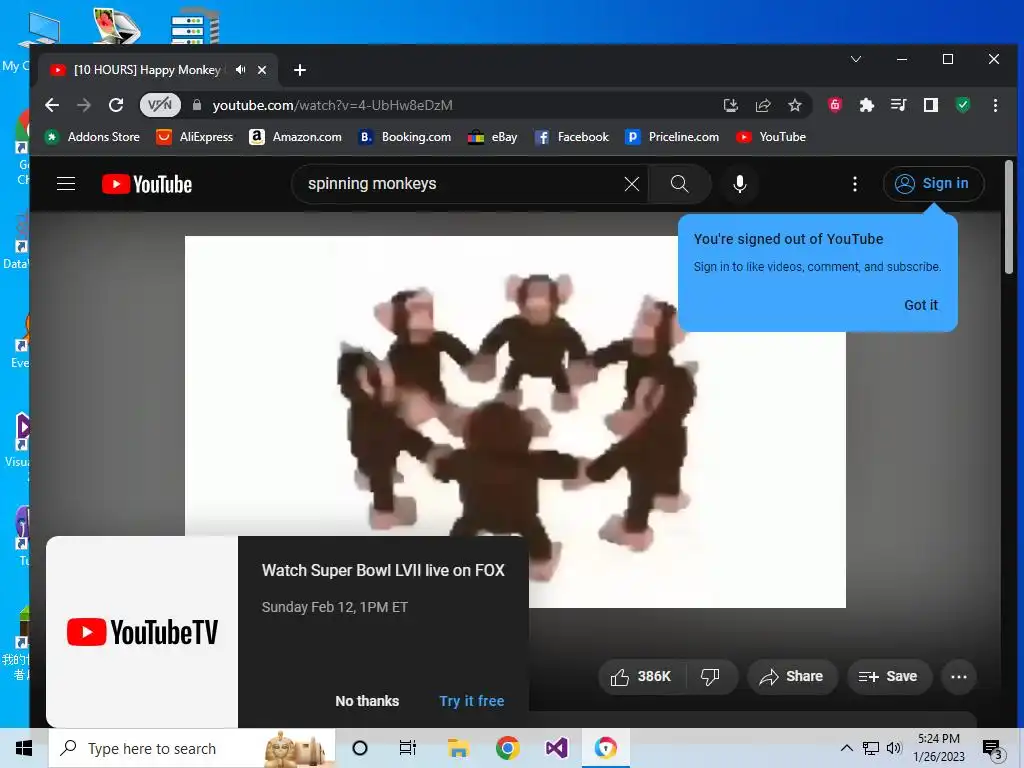Click the page vertical scrollbar
Viewport: 1024px width, 768px height.
pos(1009,217)
